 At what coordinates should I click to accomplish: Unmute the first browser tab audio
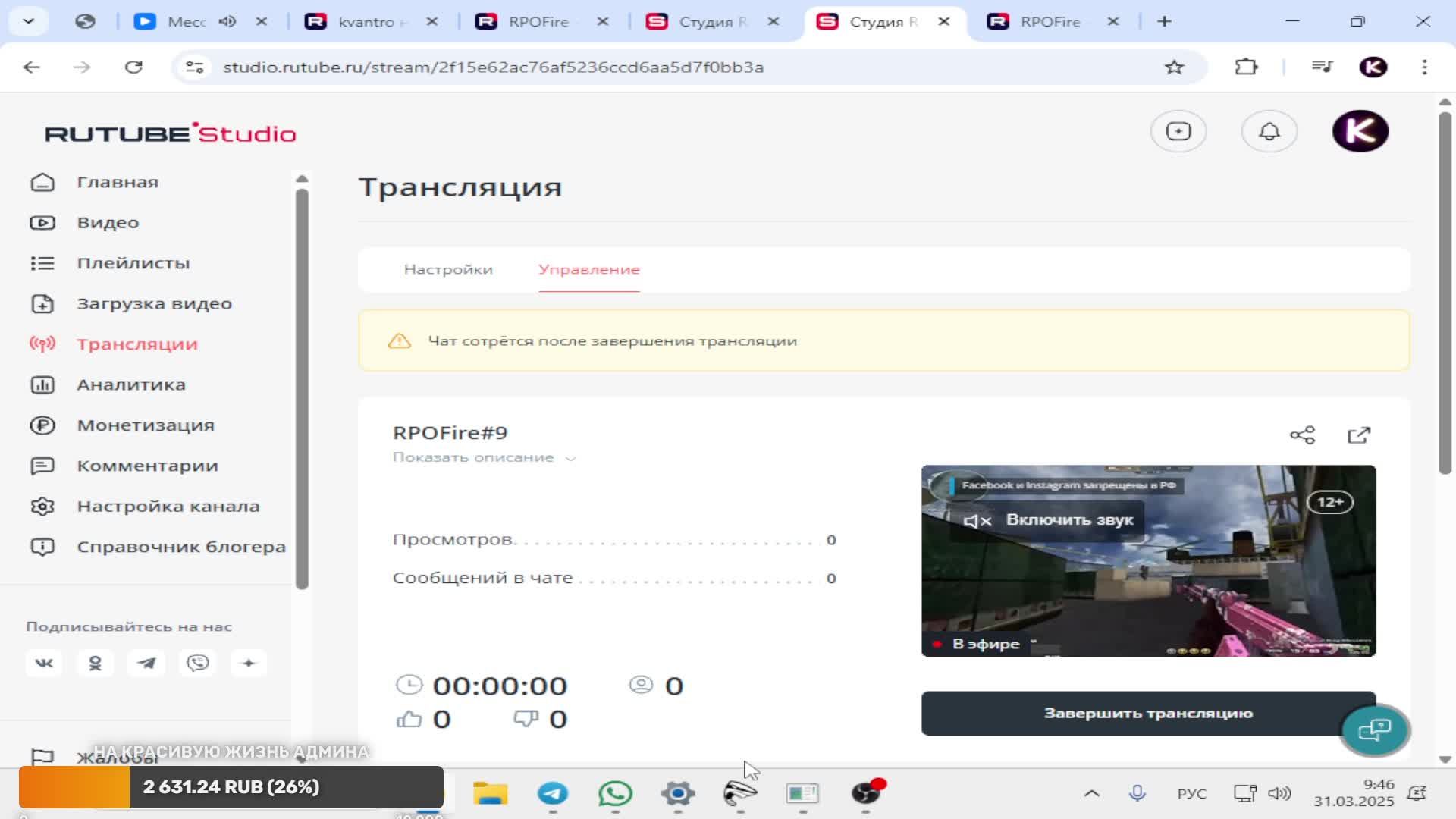pyautogui.click(x=227, y=22)
